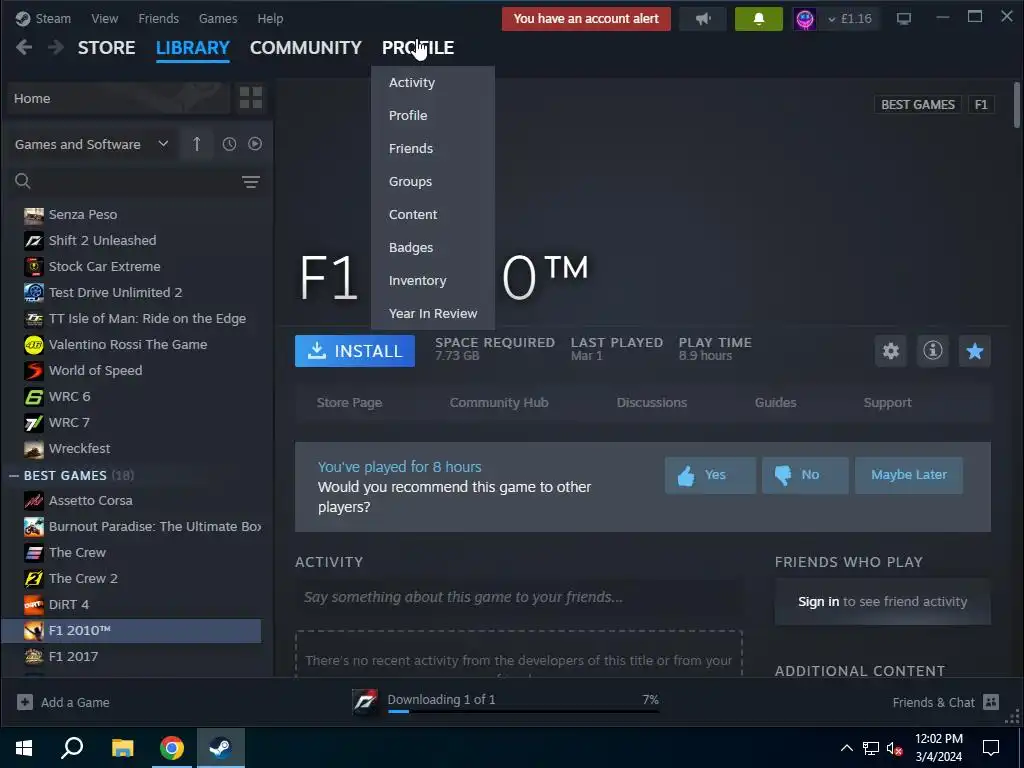Click the BEST GAMES collection tag
The height and width of the screenshot is (768, 1024).
click(x=918, y=104)
